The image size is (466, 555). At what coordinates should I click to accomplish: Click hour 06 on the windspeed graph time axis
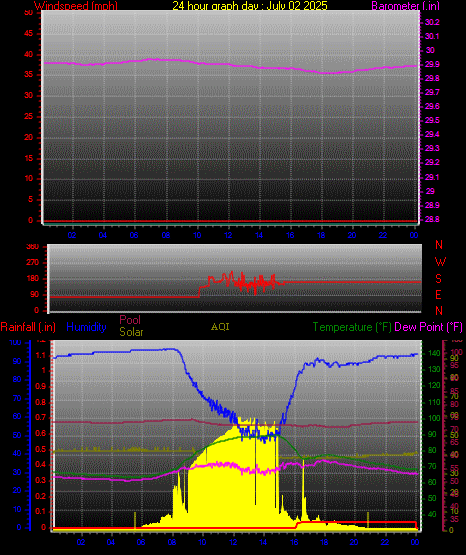[134, 235]
